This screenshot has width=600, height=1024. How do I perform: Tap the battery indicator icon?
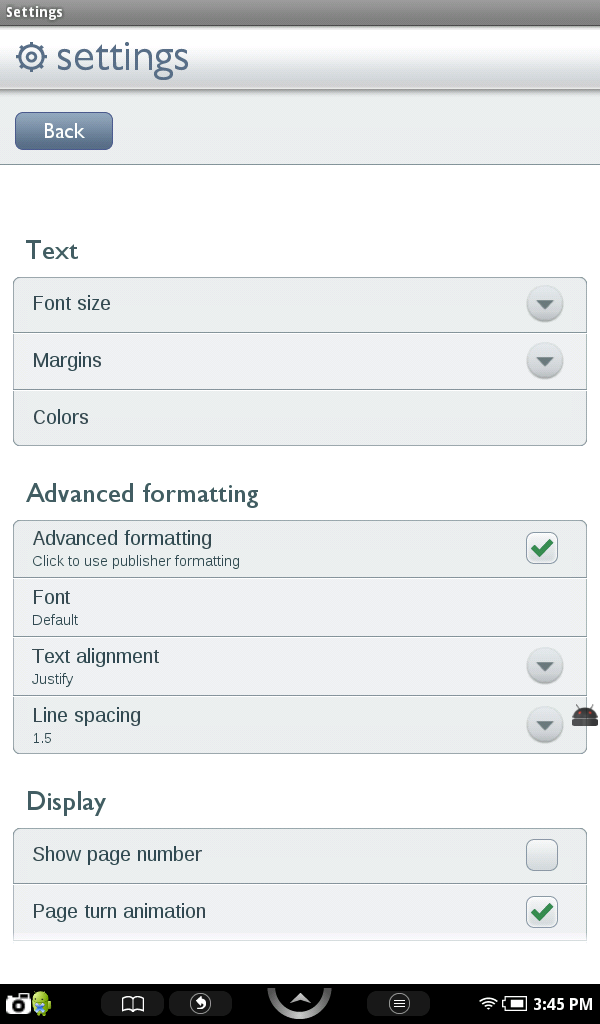515,1003
